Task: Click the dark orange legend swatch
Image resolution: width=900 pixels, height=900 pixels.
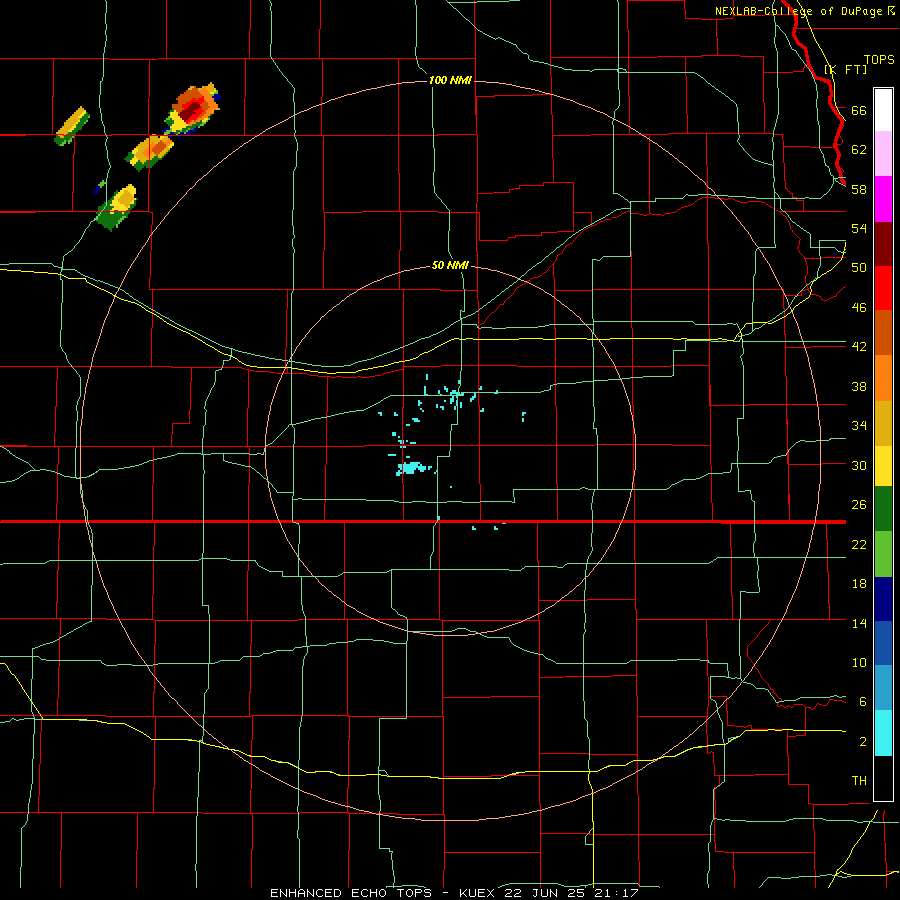Action: pyautogui.click(x=883, y=333)
